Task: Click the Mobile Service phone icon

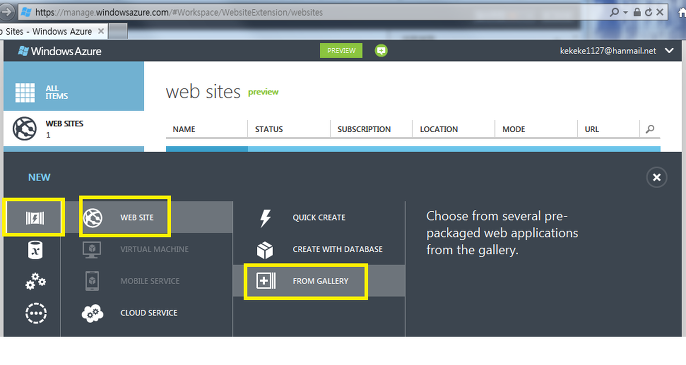Action: coord(92,281)
